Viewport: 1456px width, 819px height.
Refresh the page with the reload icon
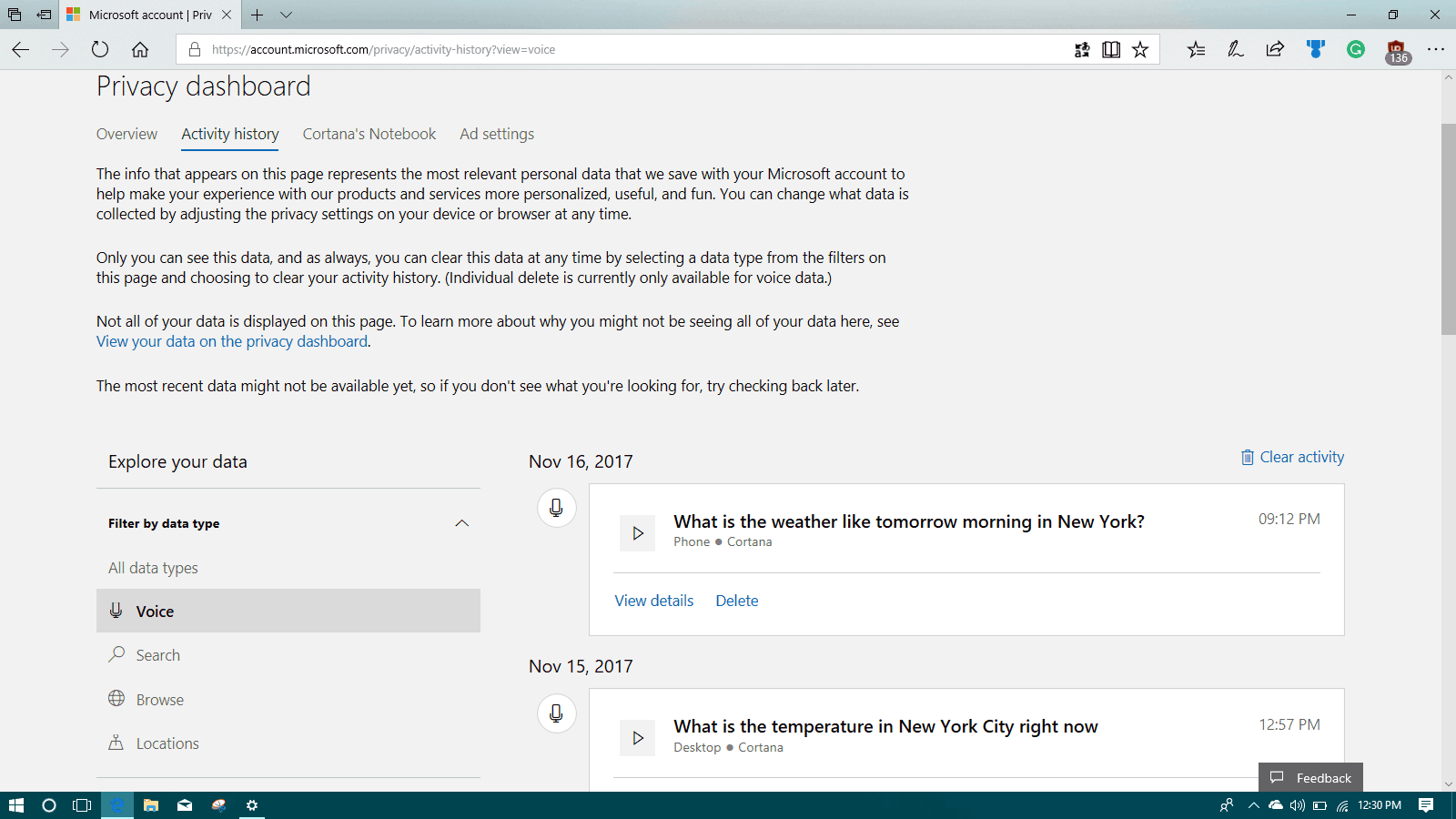100,50
